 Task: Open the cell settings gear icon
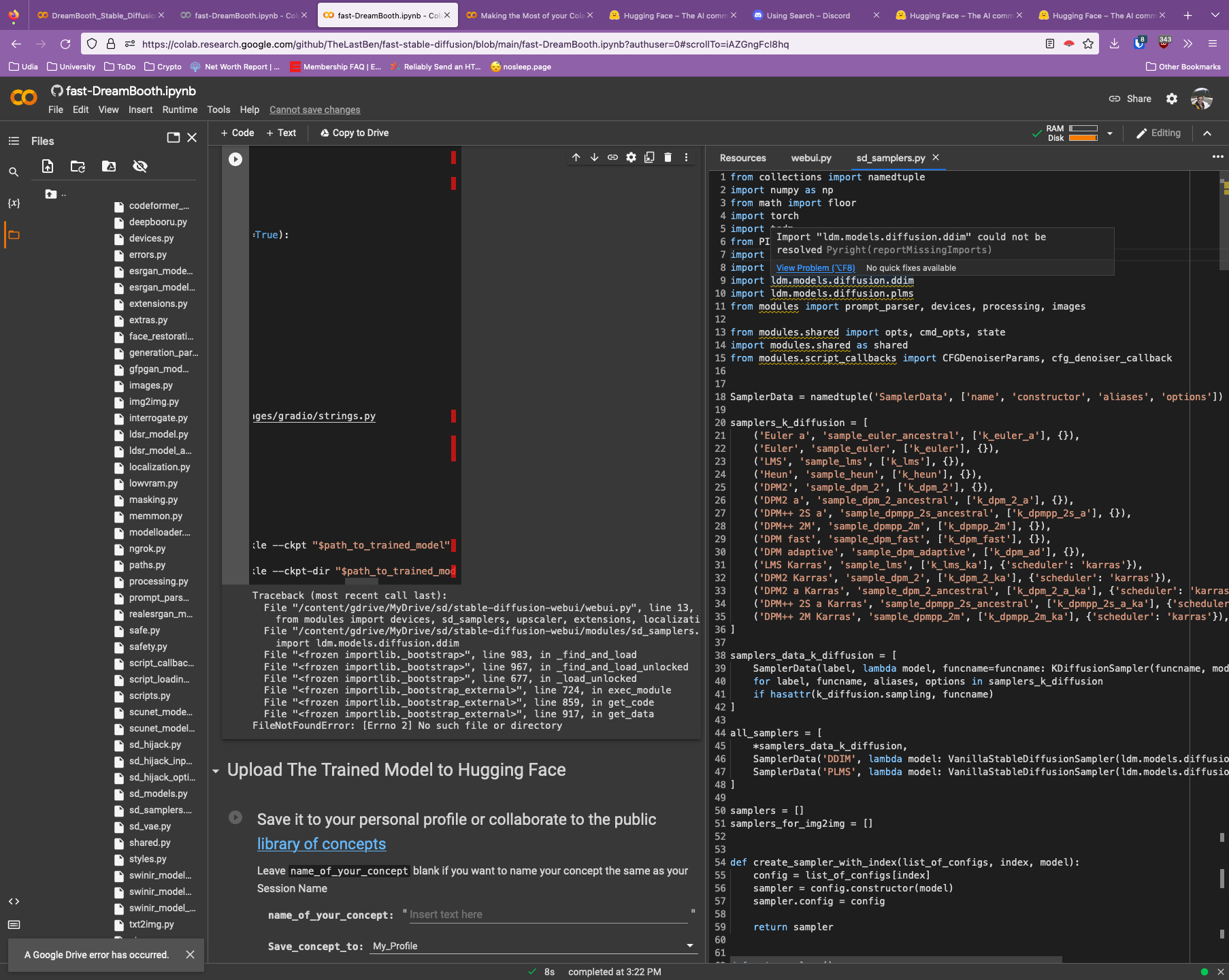(632, 157)
